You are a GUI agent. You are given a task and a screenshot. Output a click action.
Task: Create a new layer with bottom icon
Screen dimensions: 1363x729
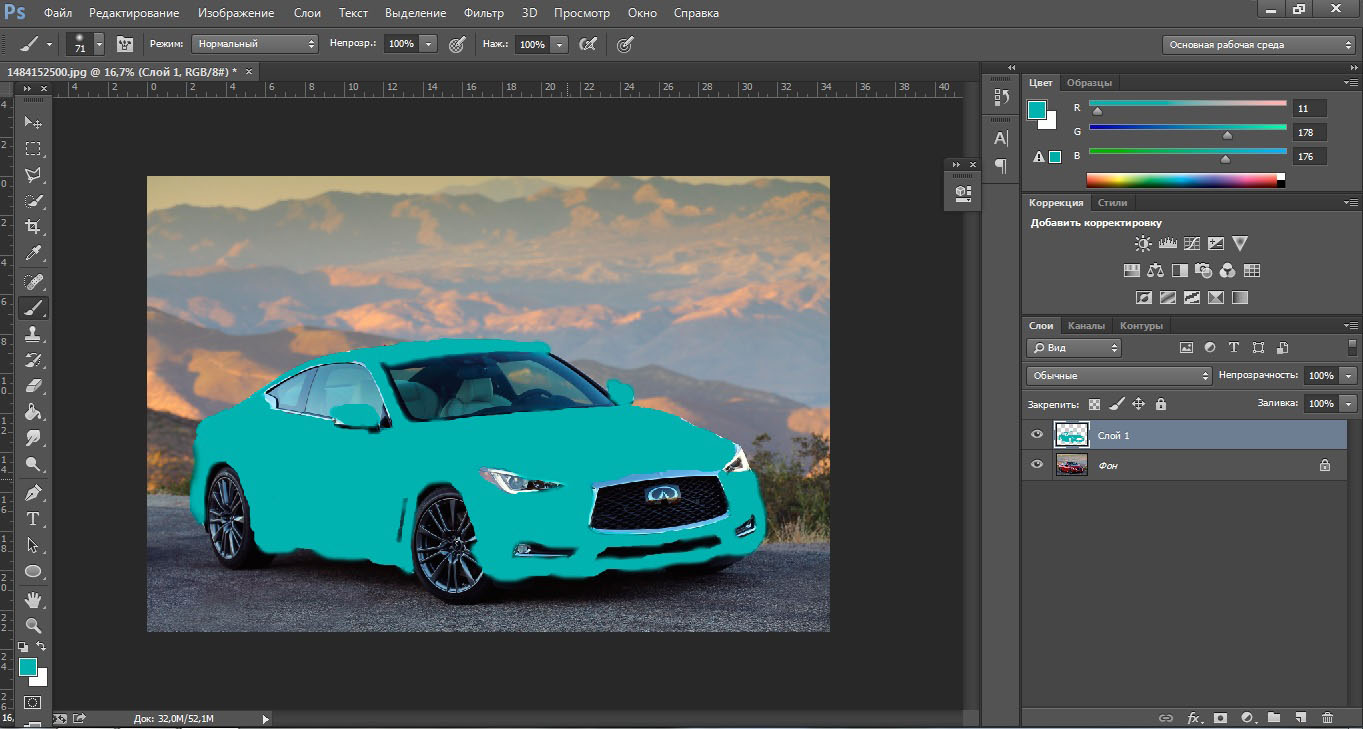point(1301,718)
